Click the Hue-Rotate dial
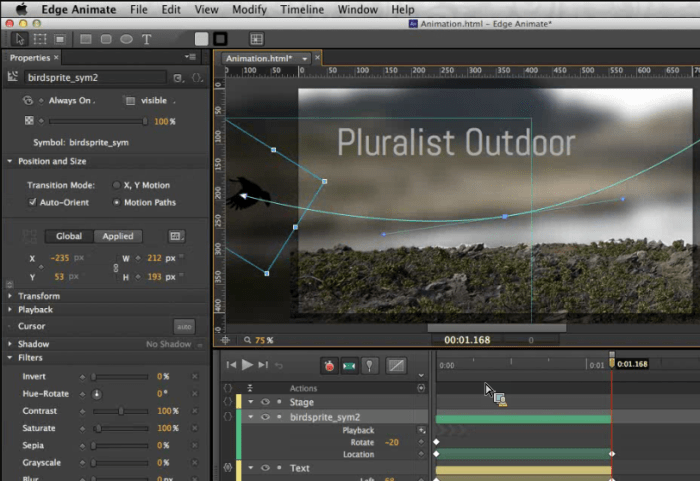 [97, 394]
